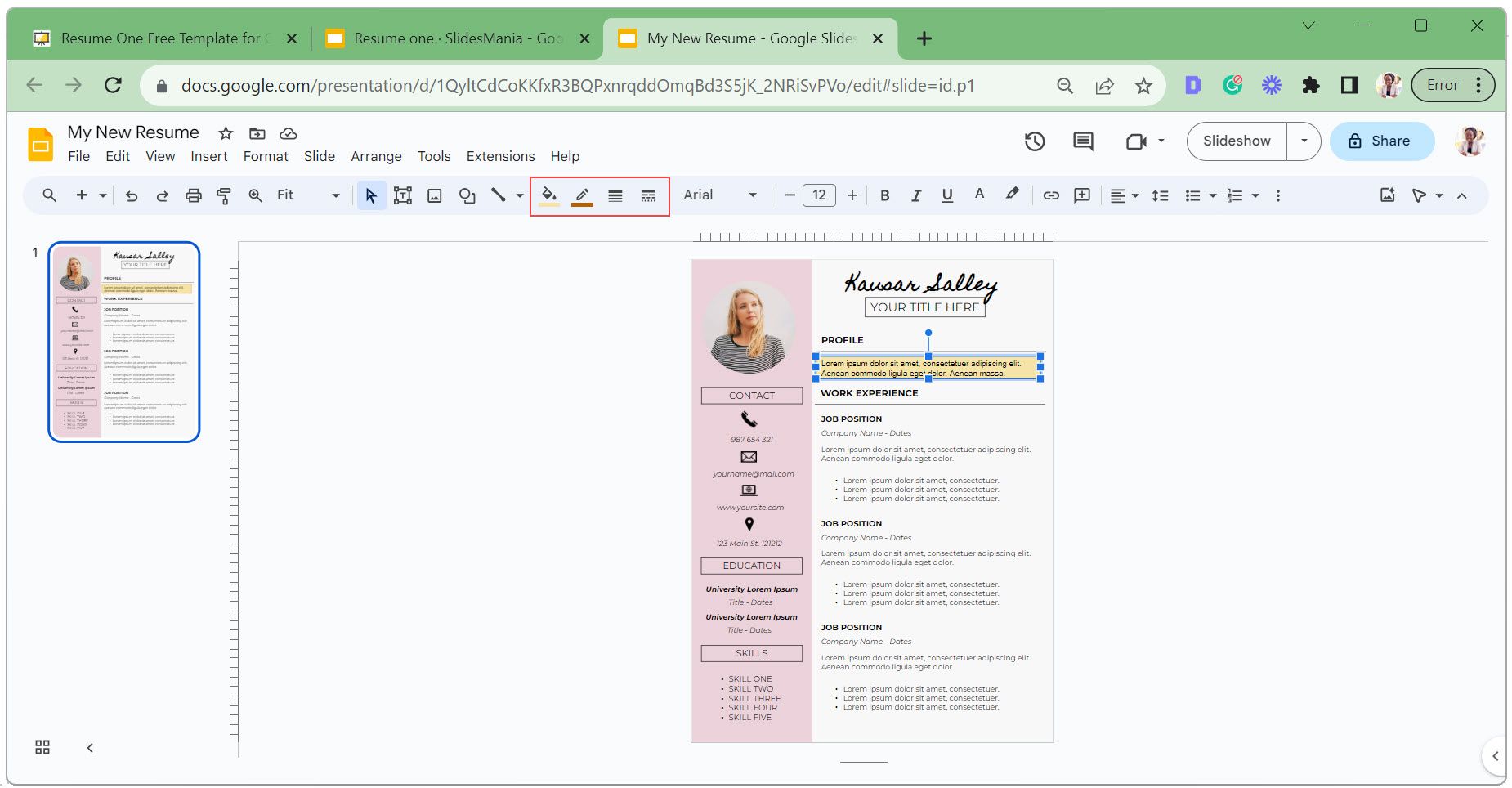Screen dimensions: 1512x788
Task: Open the font family dropdown
Action: [x=718, y=195]
